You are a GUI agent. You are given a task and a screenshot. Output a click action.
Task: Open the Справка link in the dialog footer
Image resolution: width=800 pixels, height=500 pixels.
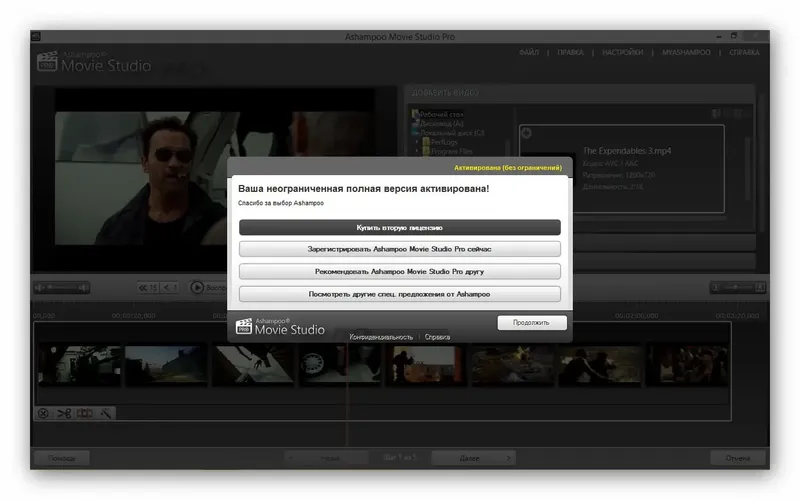pos(437,337)
